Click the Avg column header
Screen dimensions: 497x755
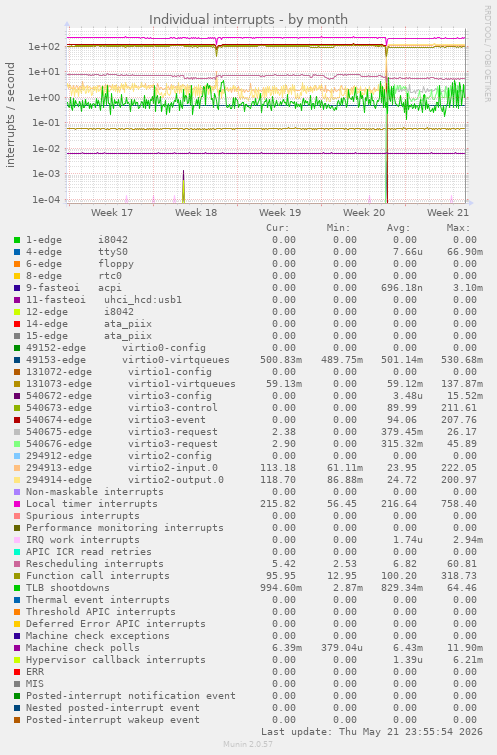click(398, 228)
